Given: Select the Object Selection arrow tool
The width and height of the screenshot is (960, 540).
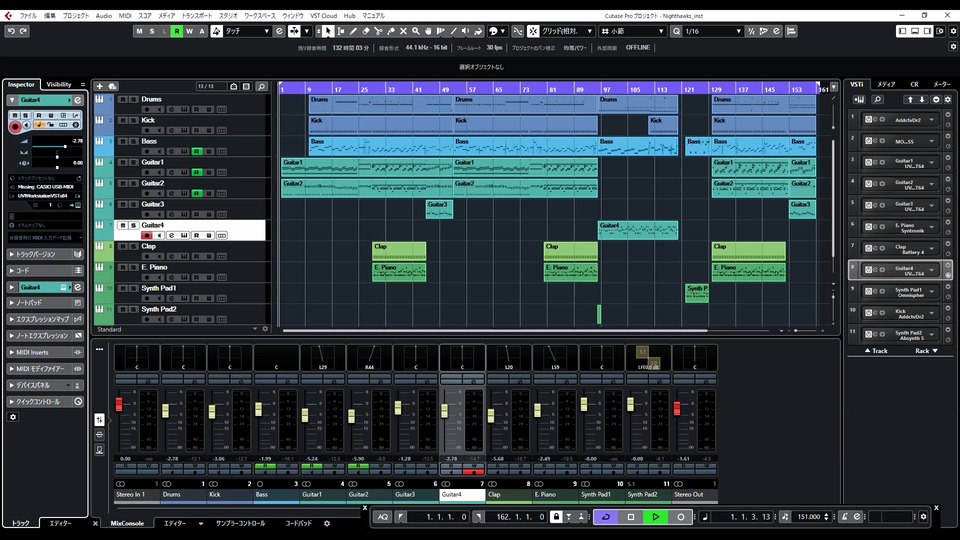Looking at the screenshot, I should pos(328,31).
